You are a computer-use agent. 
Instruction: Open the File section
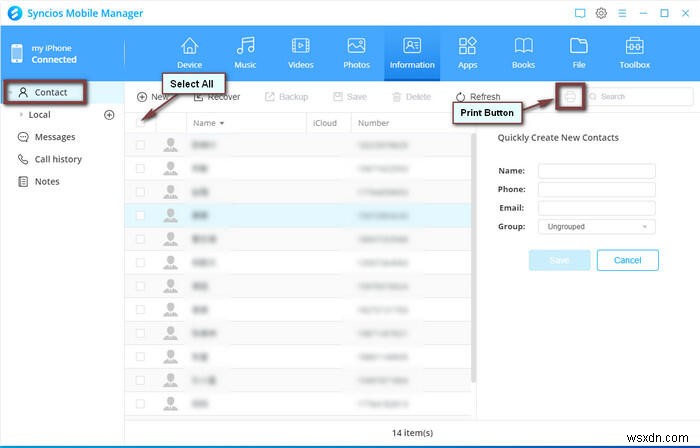point(579,53)
